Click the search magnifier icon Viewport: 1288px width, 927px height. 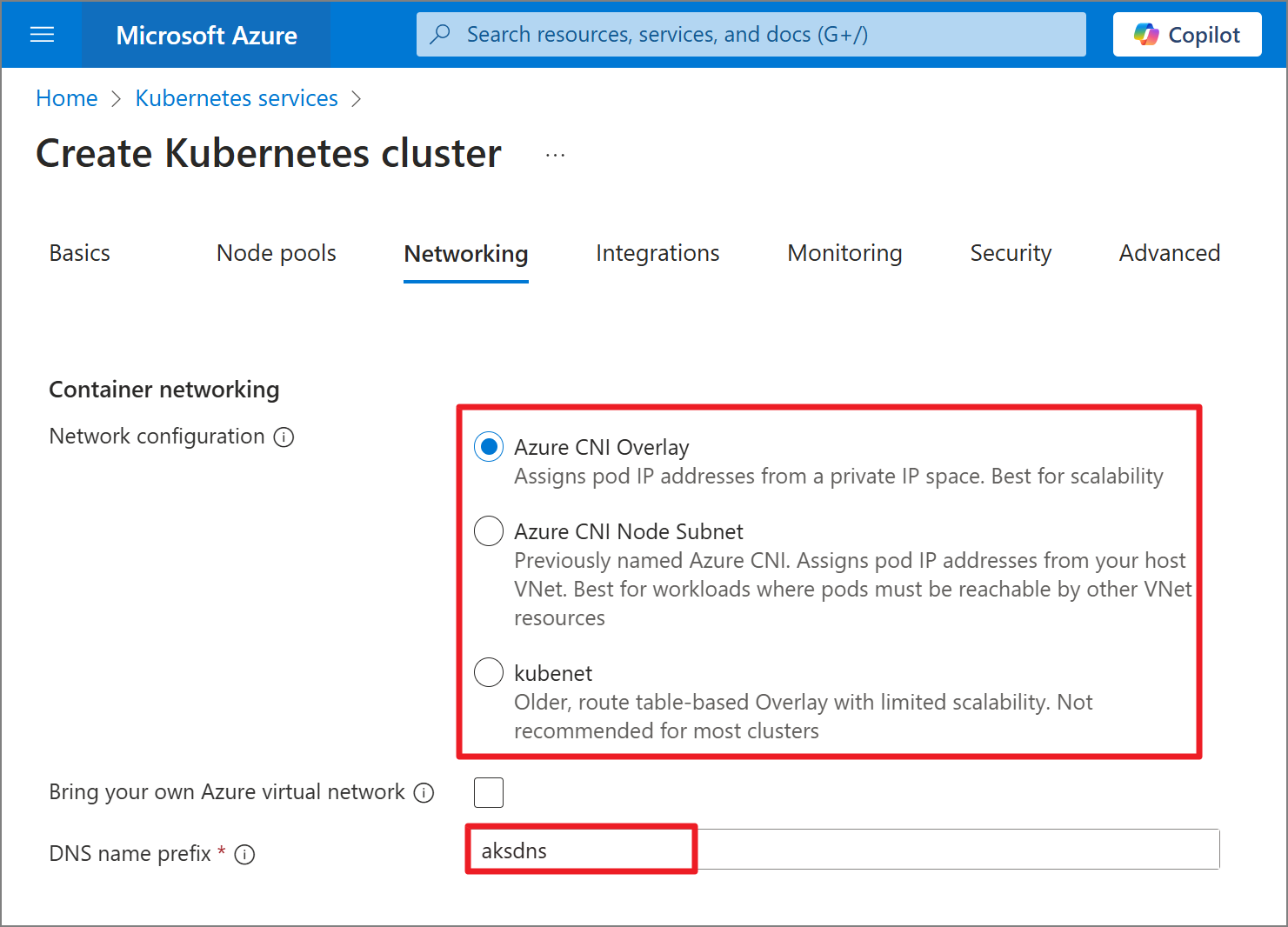[x=441, y=34]
